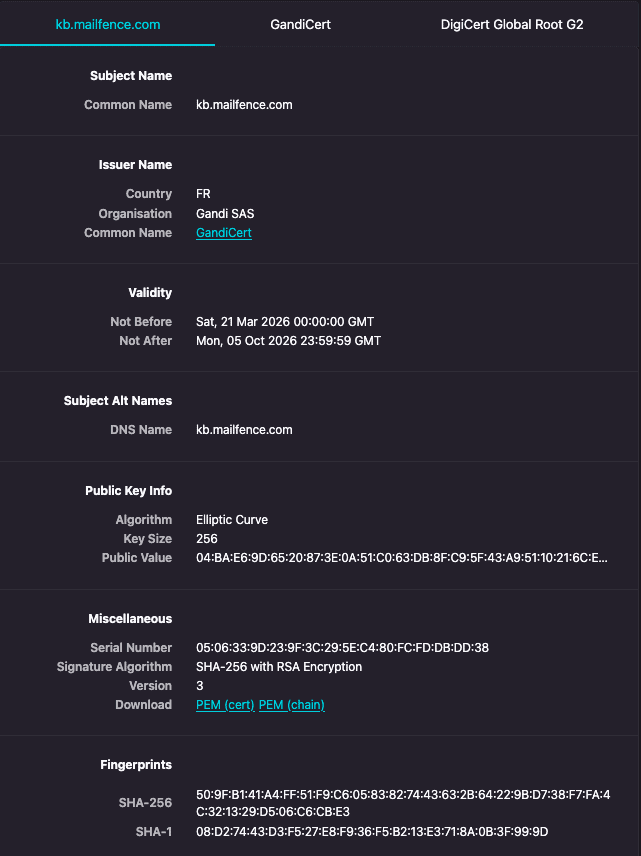Click the DNS Name kb.mailfence.com value
The image size is (641, 856).
pyautogui.click(x=244, y=430)
